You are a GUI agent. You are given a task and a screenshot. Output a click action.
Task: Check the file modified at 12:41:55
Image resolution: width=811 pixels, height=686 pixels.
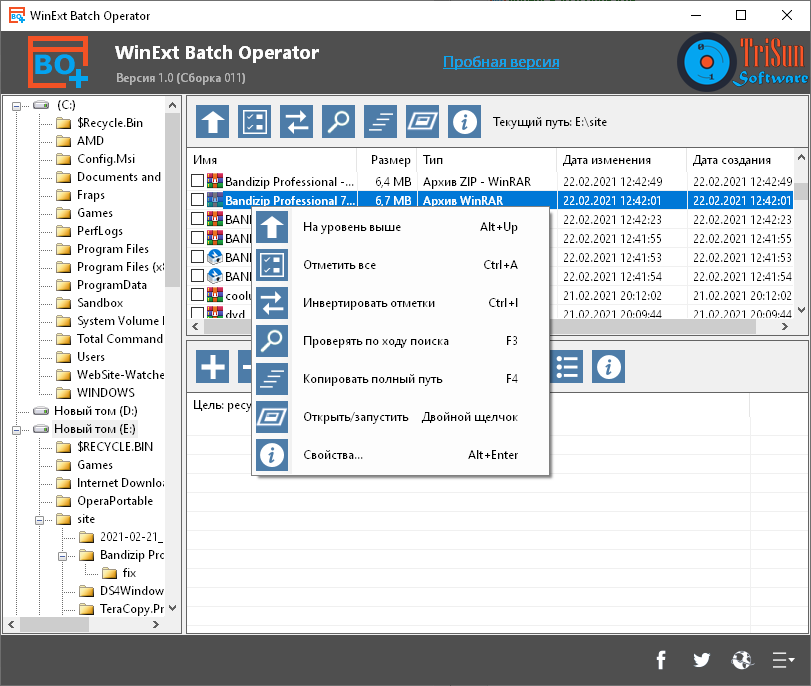pos(197,237)
